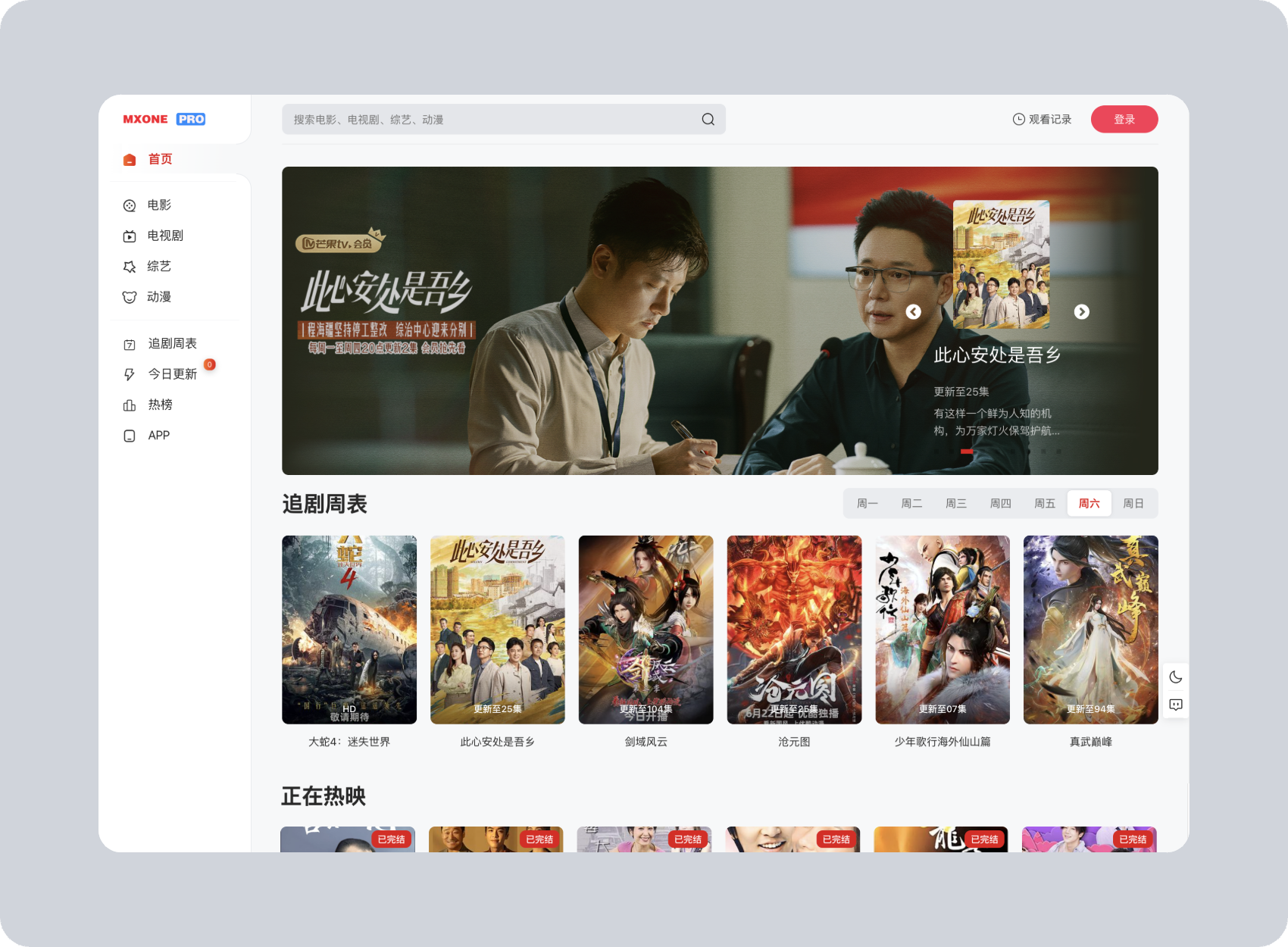Open the 沧元图 poster thumbnail
Image resolution: width=1288 pixels, height=947 pixels.
pos(795,630)
